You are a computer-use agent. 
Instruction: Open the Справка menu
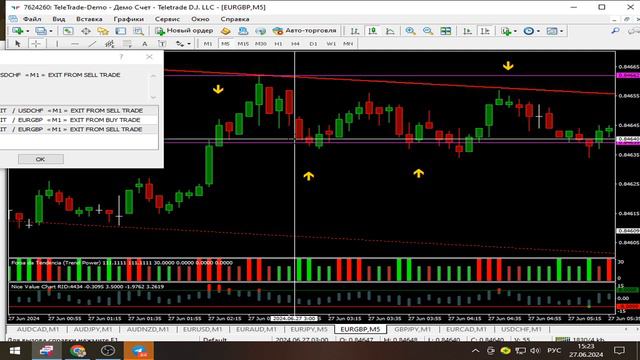tap(235, 19)
